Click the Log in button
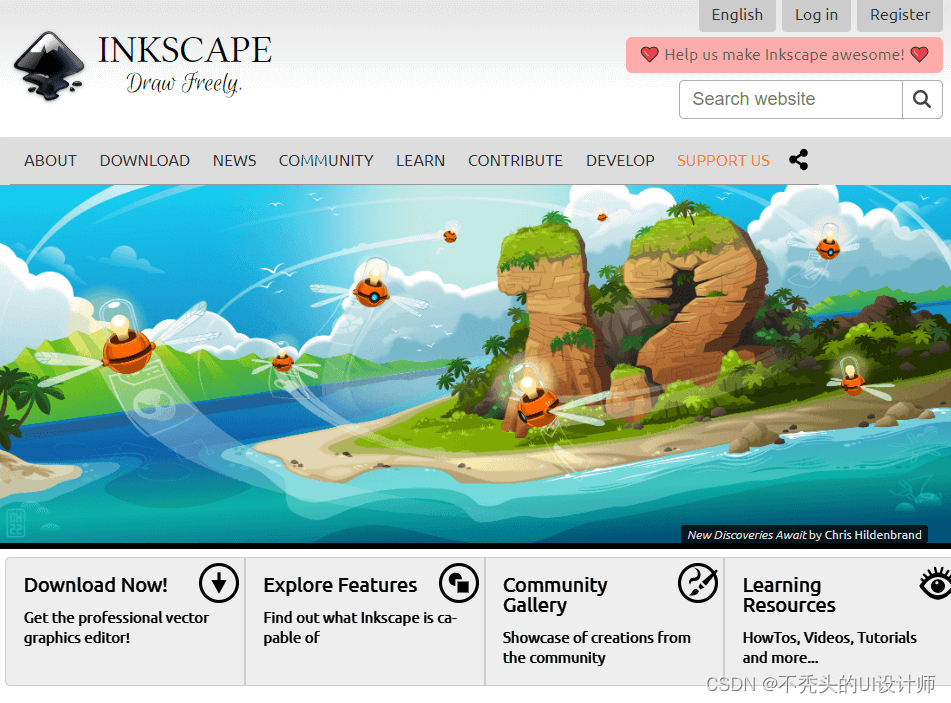951x703 pixels. (x=816, y=15)
